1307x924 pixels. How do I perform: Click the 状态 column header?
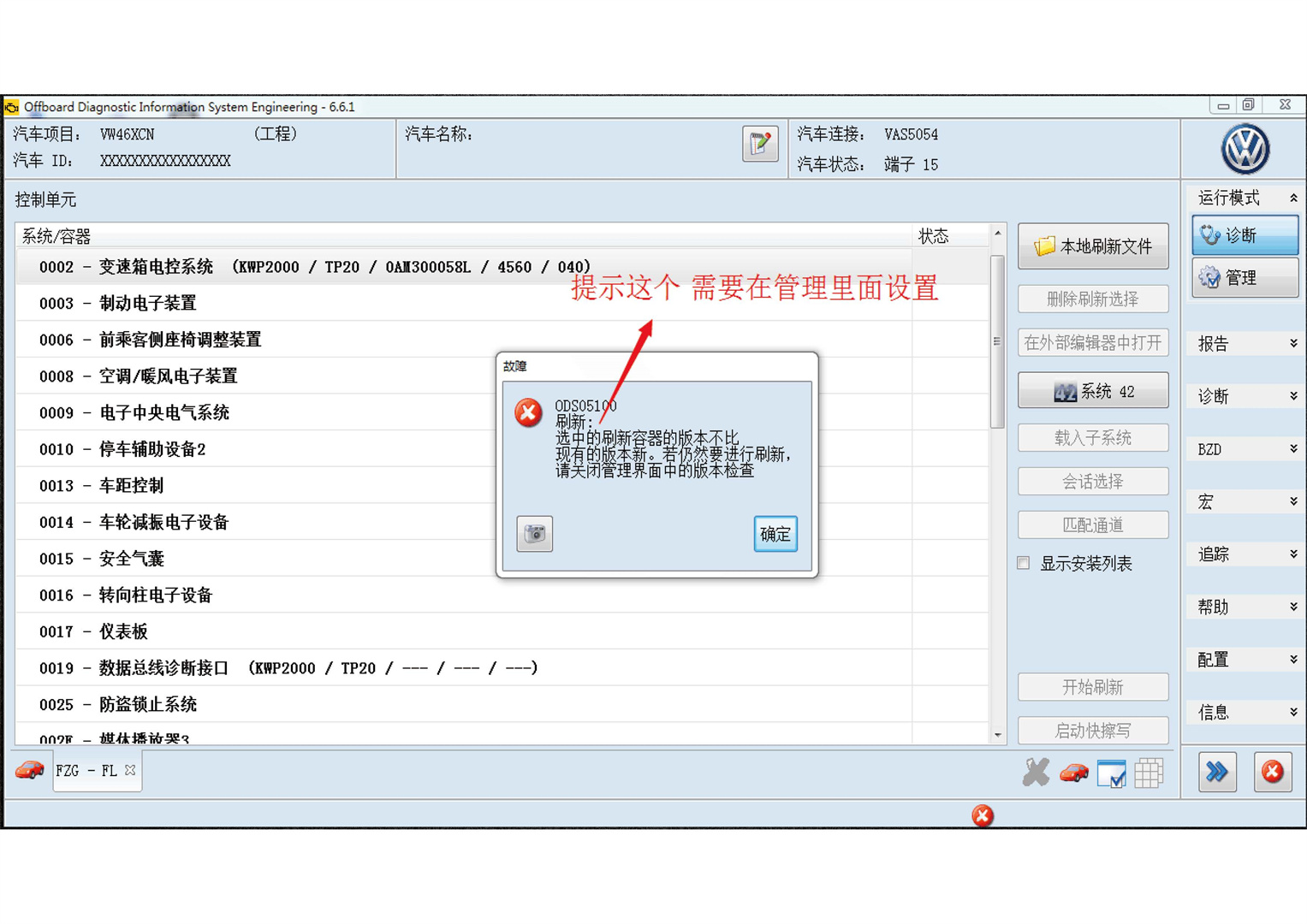950,236
